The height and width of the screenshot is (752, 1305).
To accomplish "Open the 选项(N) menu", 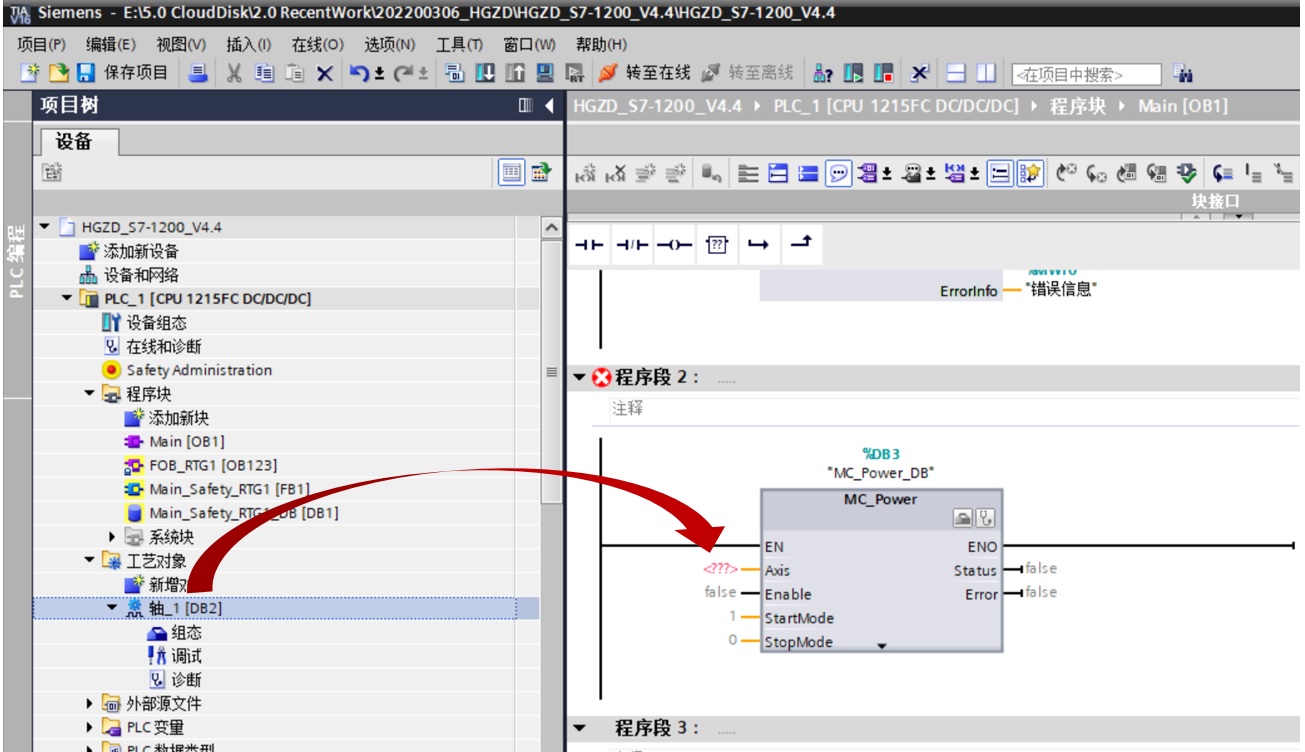I will (389, 44).
